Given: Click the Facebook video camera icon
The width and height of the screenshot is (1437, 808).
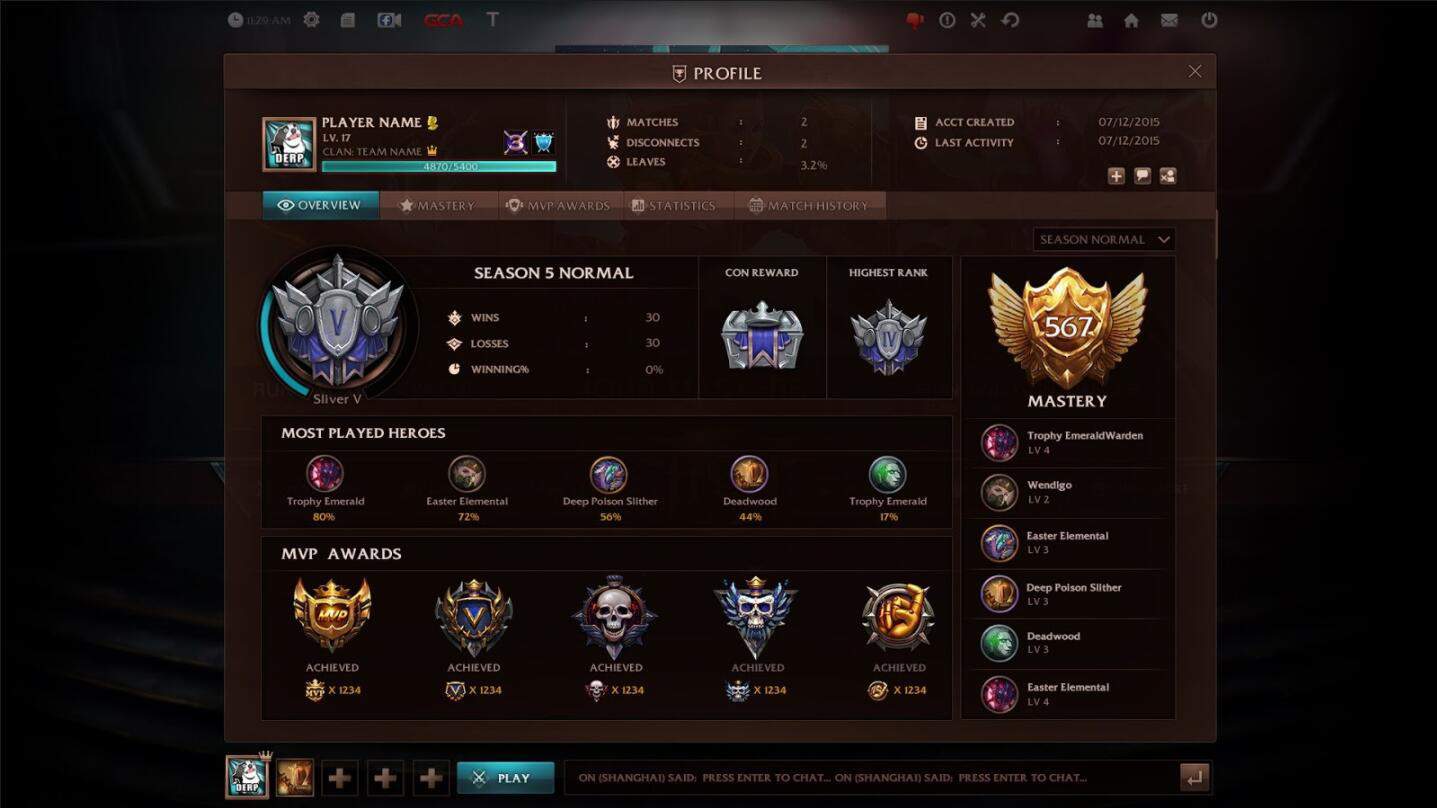Looking at the screenshot, I should 389,20.
